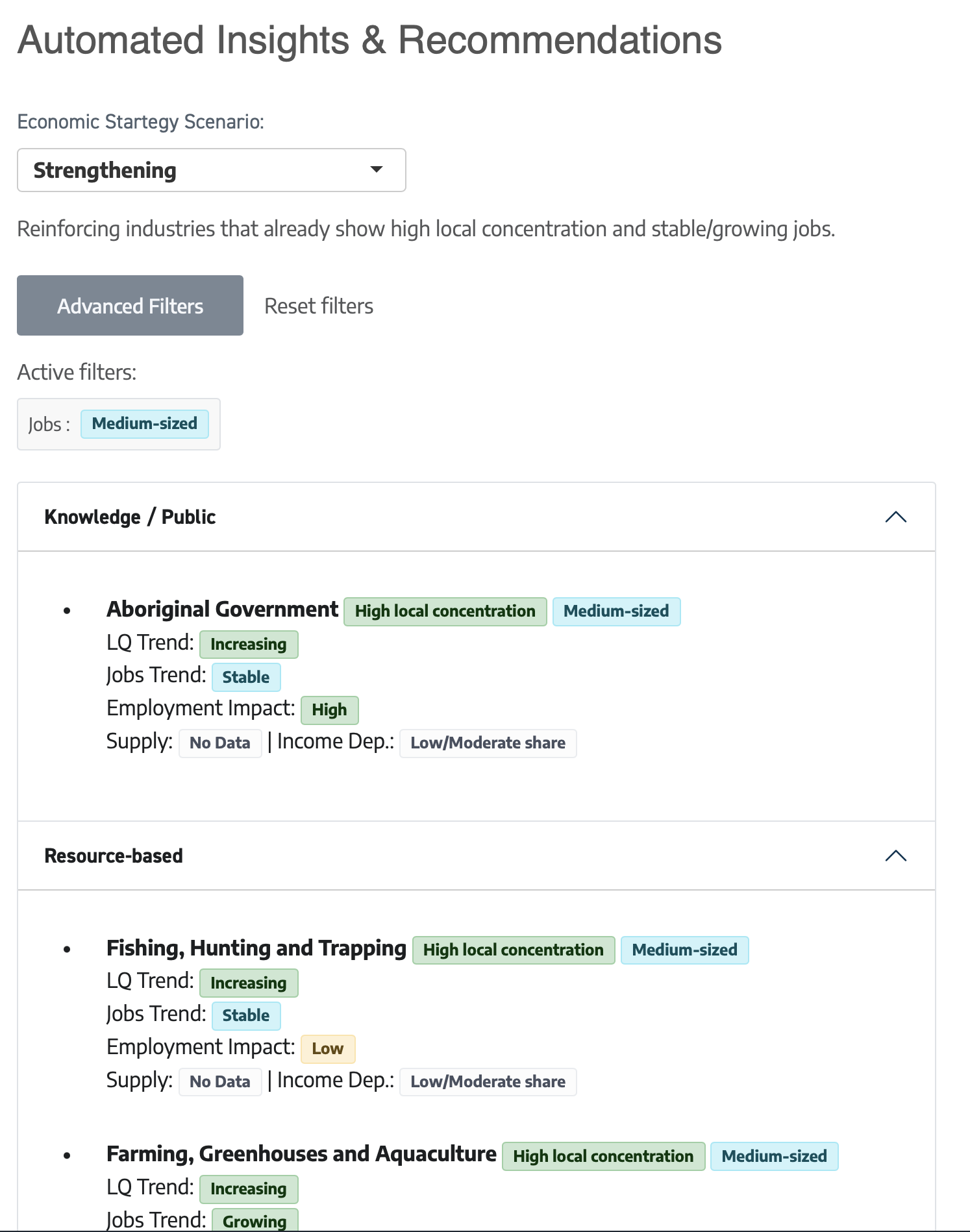
Task: Click Employment Impact Low badge
Action: pyautogui.click(x=328, y=1049)
